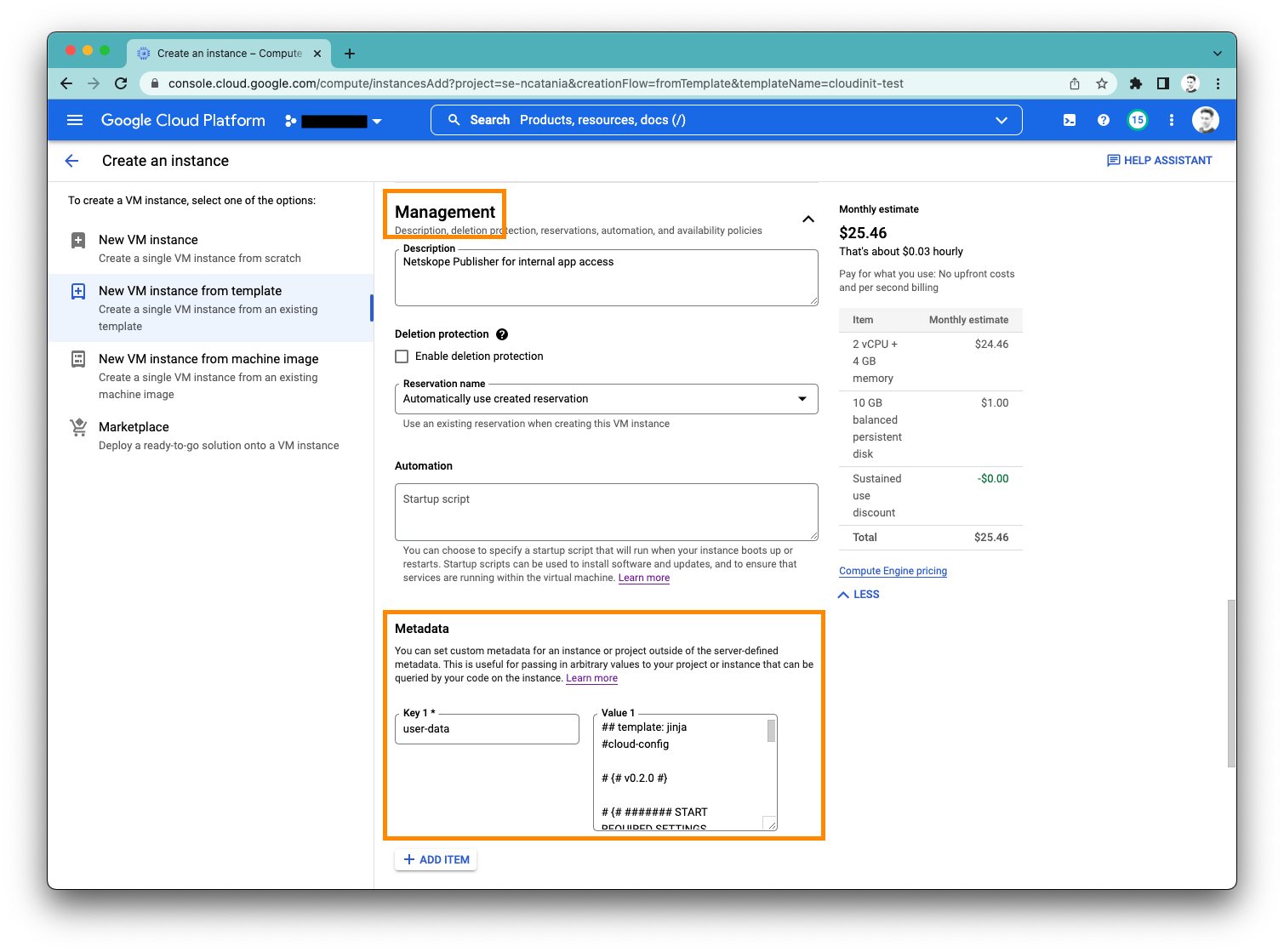Click the machine image icon
Screen dimensions: 1284x952
(x=78, y=359)
